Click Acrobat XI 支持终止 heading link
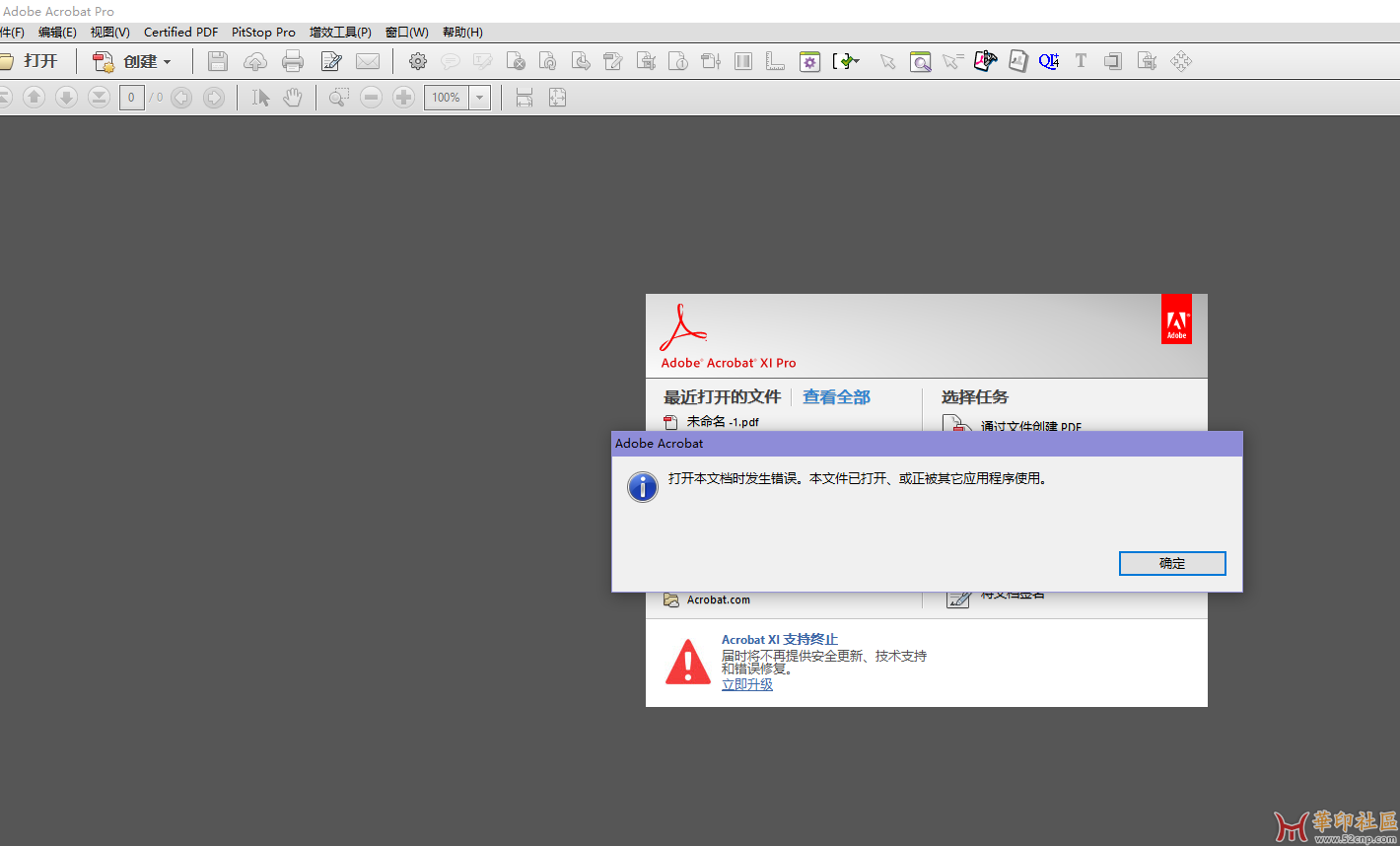1400x846 pixels. tap(780, 640)
